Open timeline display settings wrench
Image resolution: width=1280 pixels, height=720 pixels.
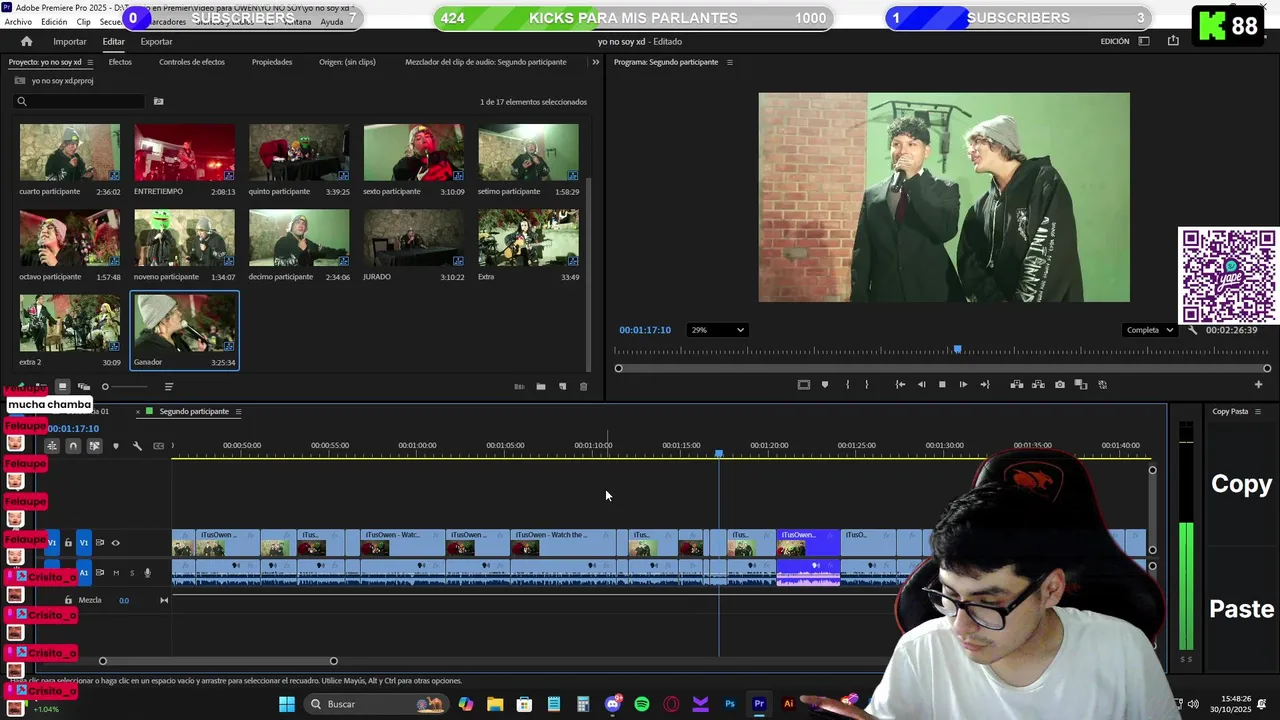click(137, 446)
